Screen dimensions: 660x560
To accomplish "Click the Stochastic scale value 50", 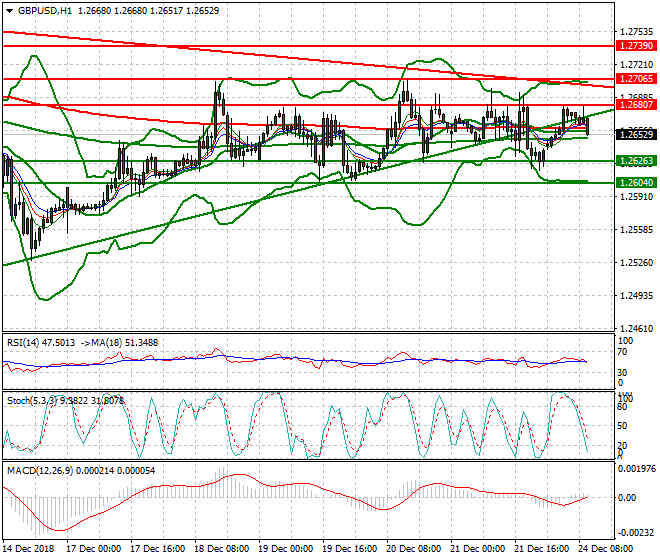I will click(622, 426).
